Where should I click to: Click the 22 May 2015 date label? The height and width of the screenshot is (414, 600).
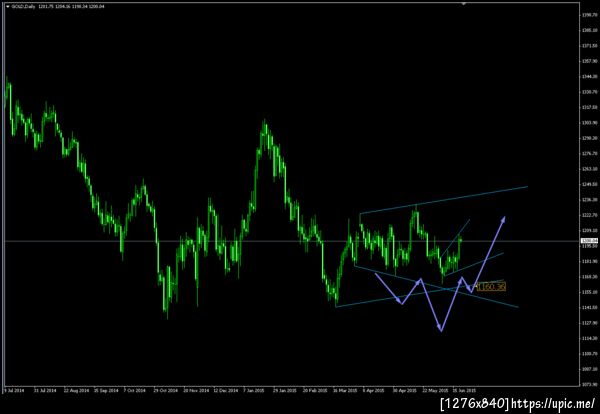435,391
